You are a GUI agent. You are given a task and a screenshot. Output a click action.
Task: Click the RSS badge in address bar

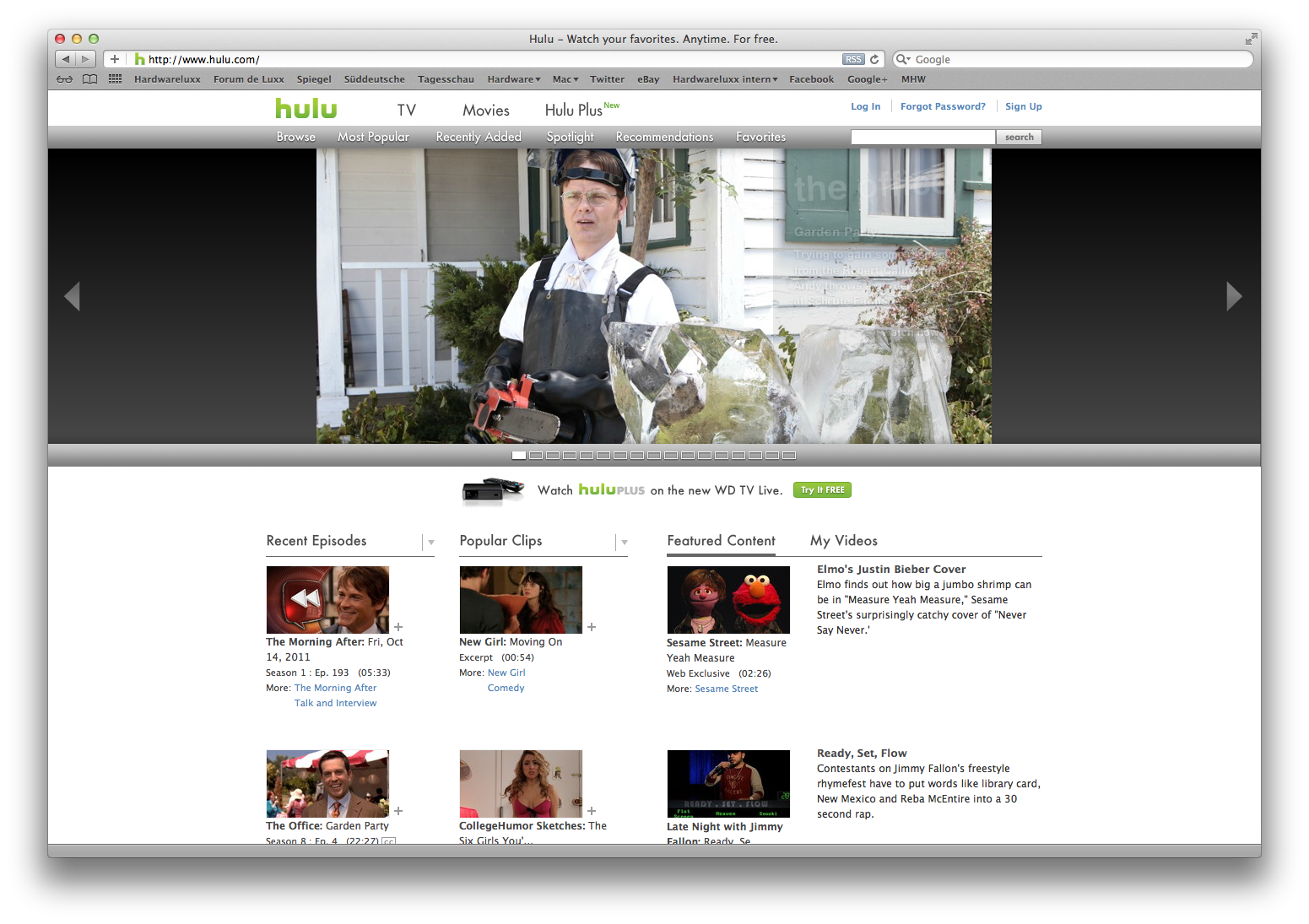pos(853,59)
